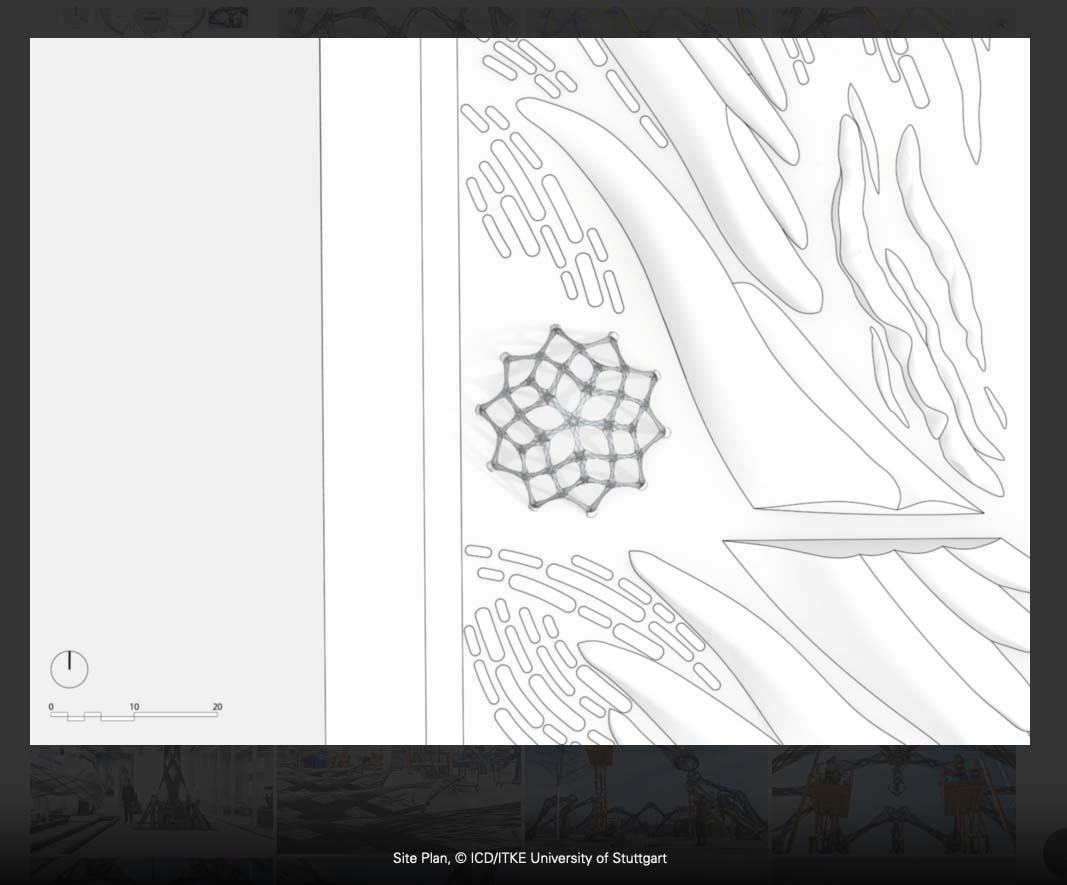1067x885 pixels.
Task: Open third dimmed thumbnail above the site plan
Action: point(645,19)
